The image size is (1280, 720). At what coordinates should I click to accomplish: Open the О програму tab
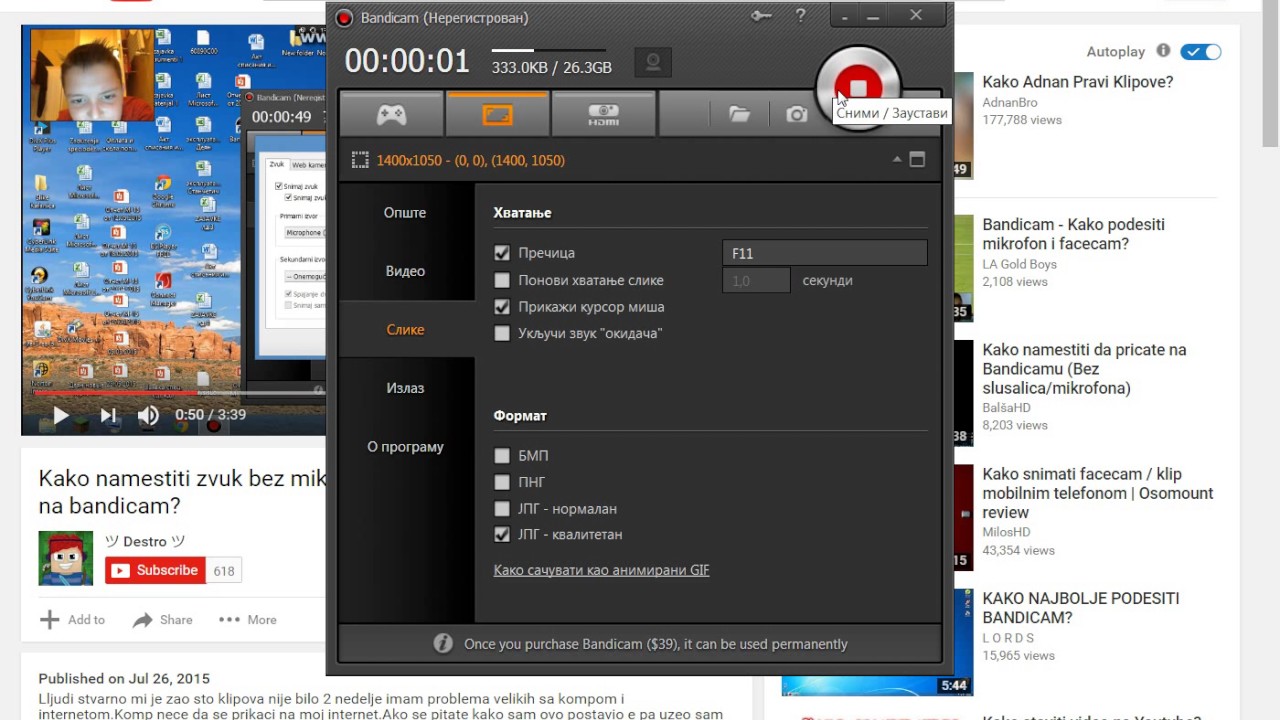[405, 447]
